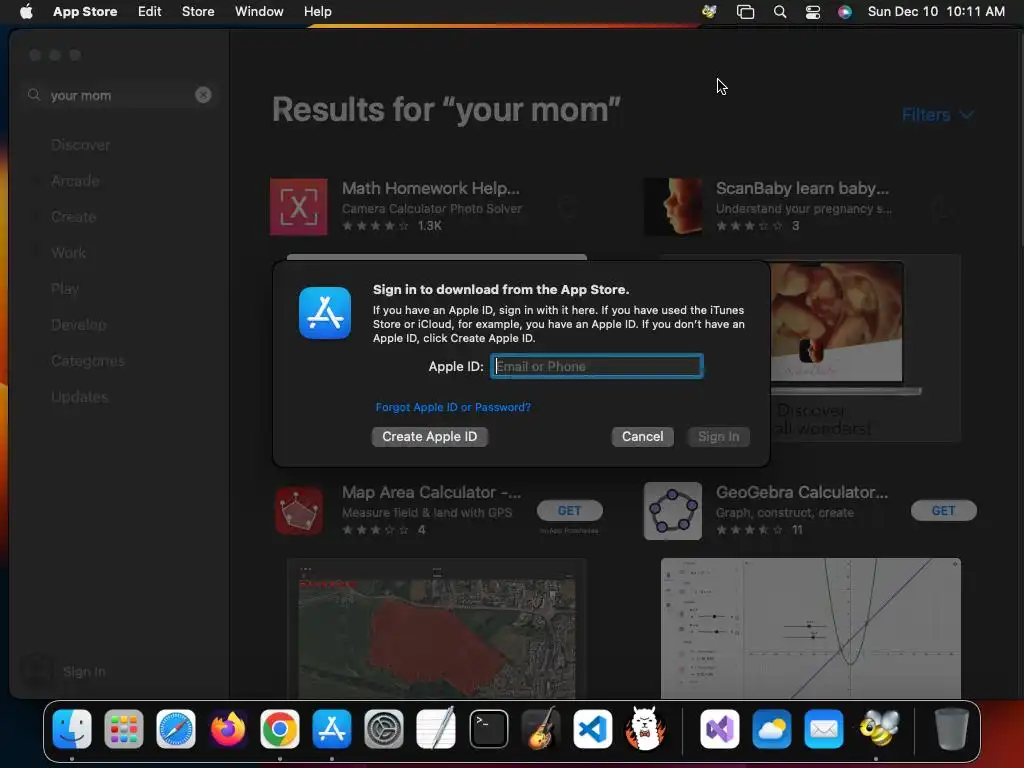Open Finder from the Dock

pos(72,729)
